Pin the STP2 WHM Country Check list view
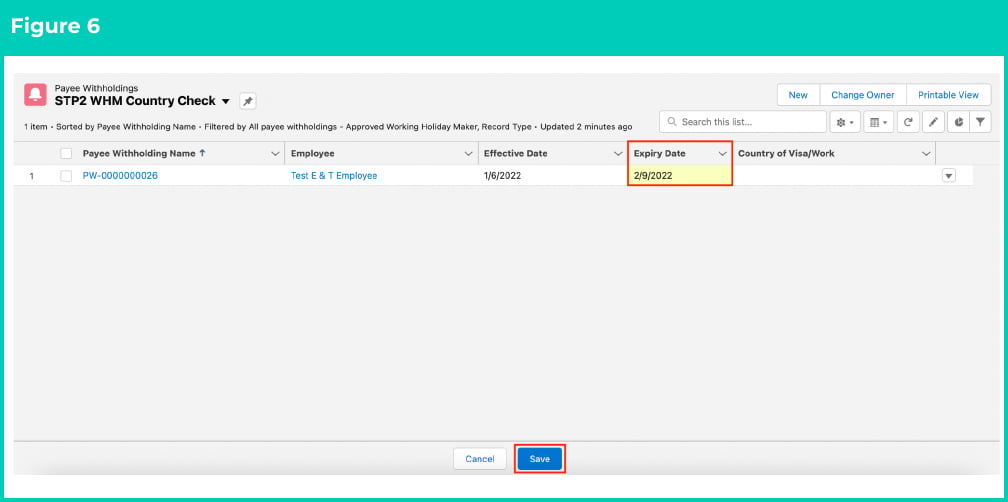 click(x=248, y=101)
